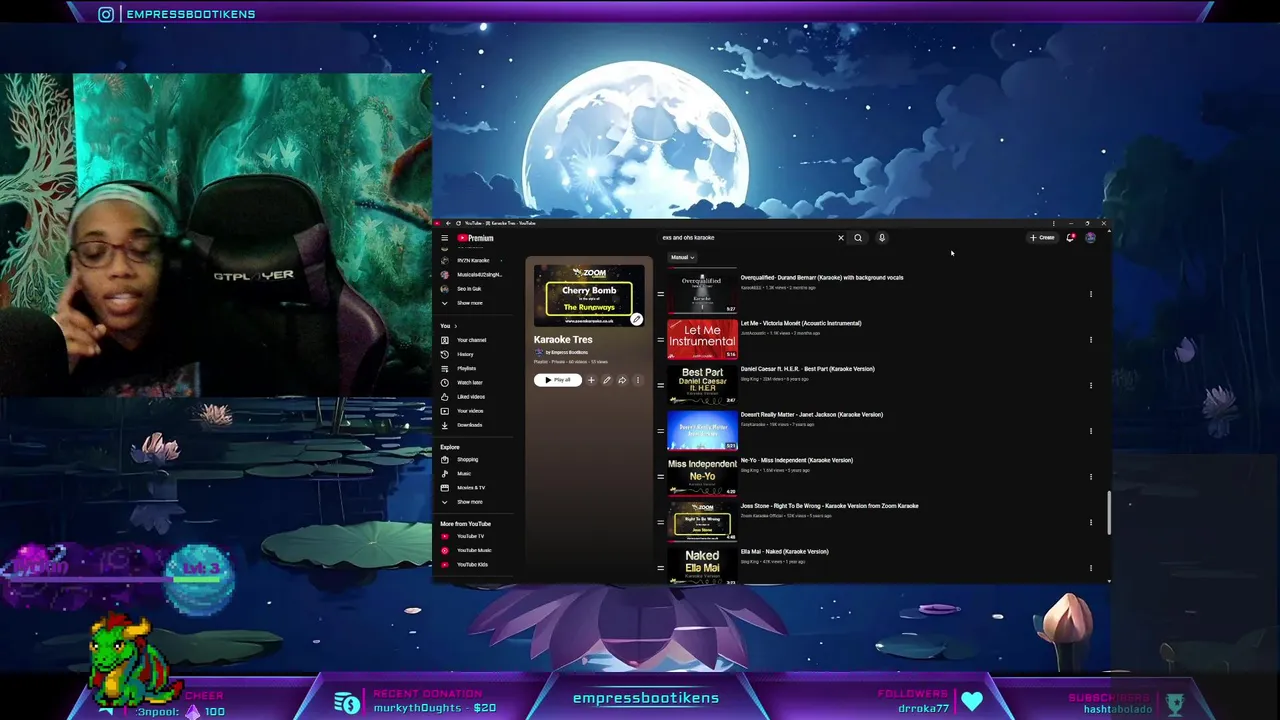
Task: Open the browser three-dot menu in the title bar
Action: coord(1053,224)
